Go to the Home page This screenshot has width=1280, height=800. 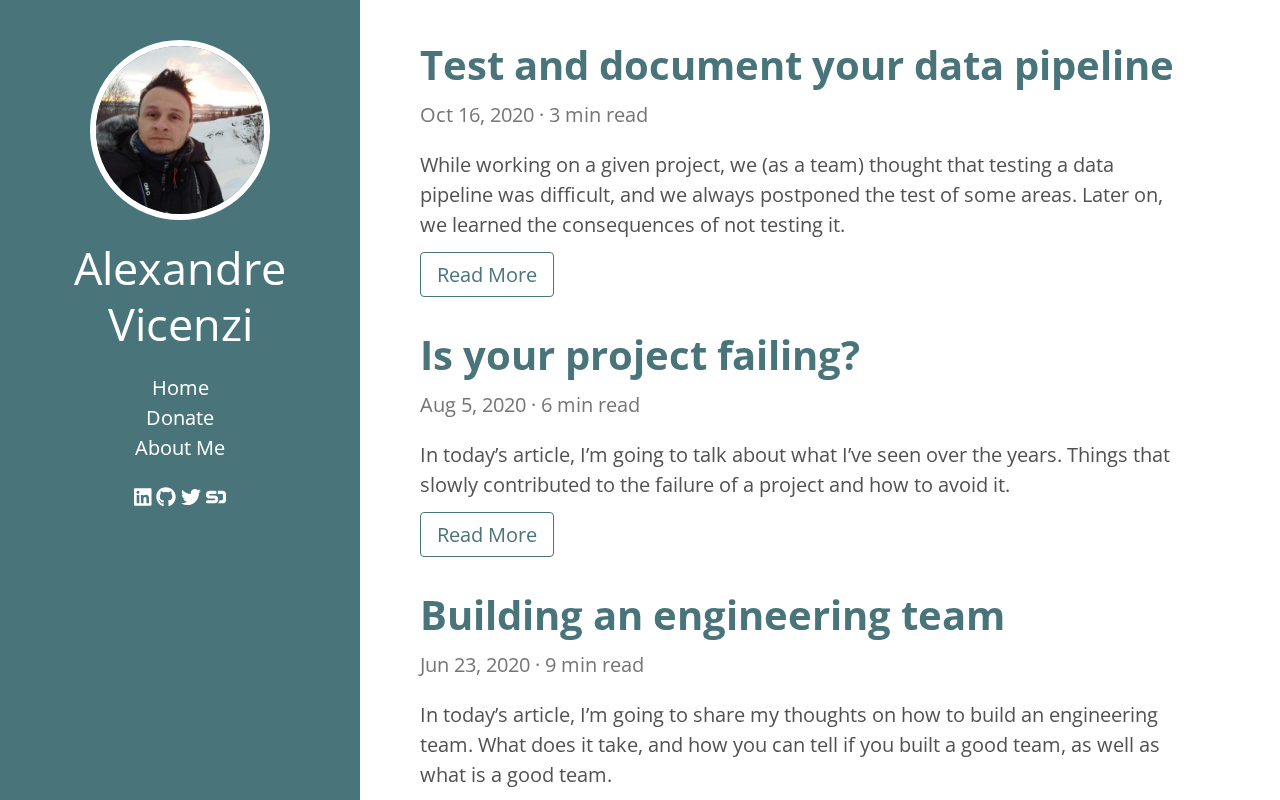point(180,387)
